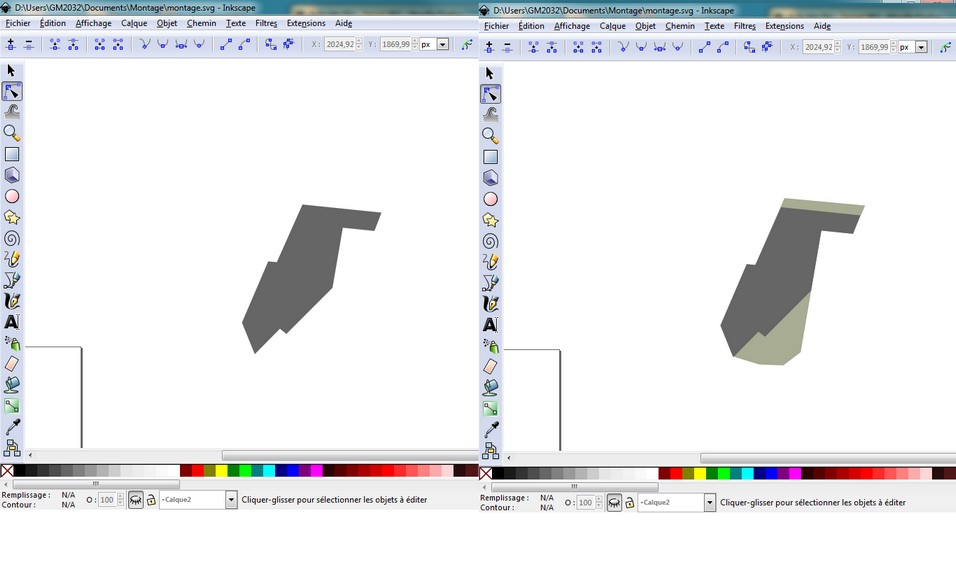
Task: Click the Y coordinate field in left window
Action: pyautogui.click(x=396, y=44)
